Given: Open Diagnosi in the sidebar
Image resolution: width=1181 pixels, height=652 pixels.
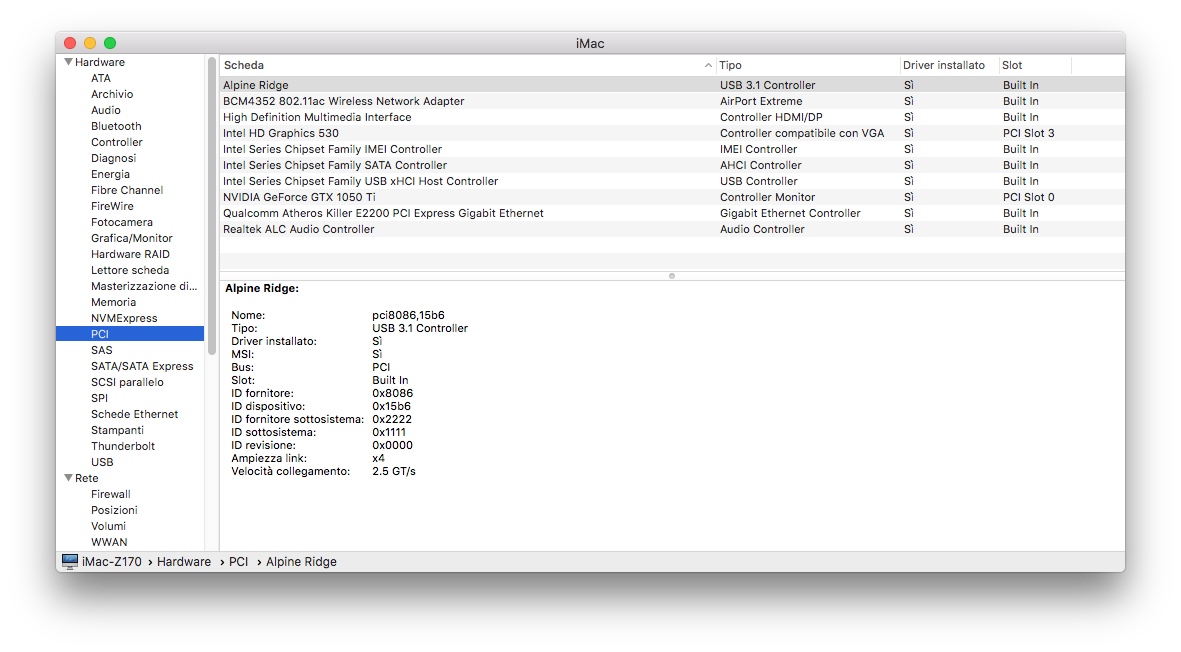Looking at the screenshot, I should (x=114, y=158).
